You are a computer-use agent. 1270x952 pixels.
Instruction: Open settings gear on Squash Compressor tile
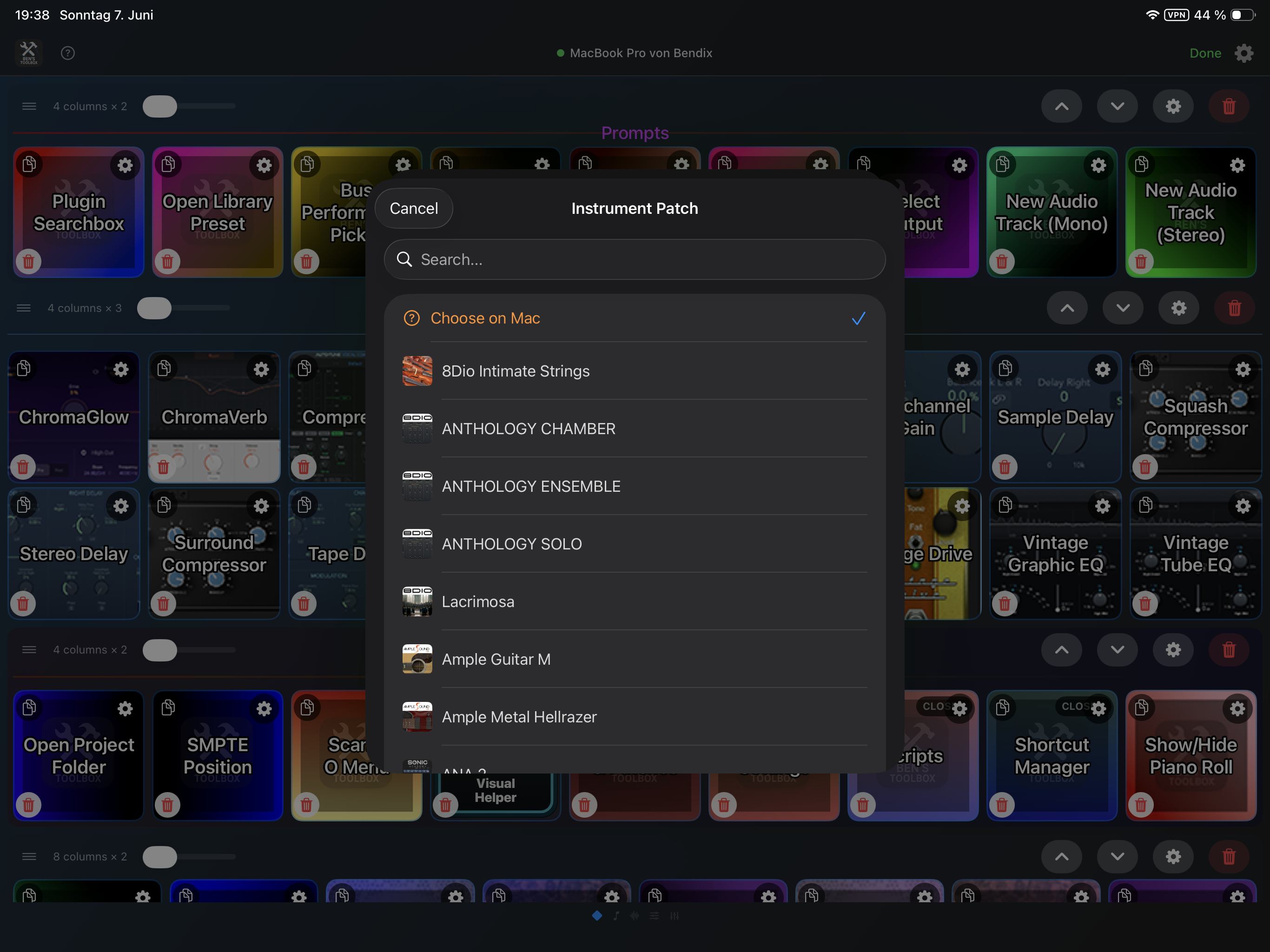click(1243, 369)
